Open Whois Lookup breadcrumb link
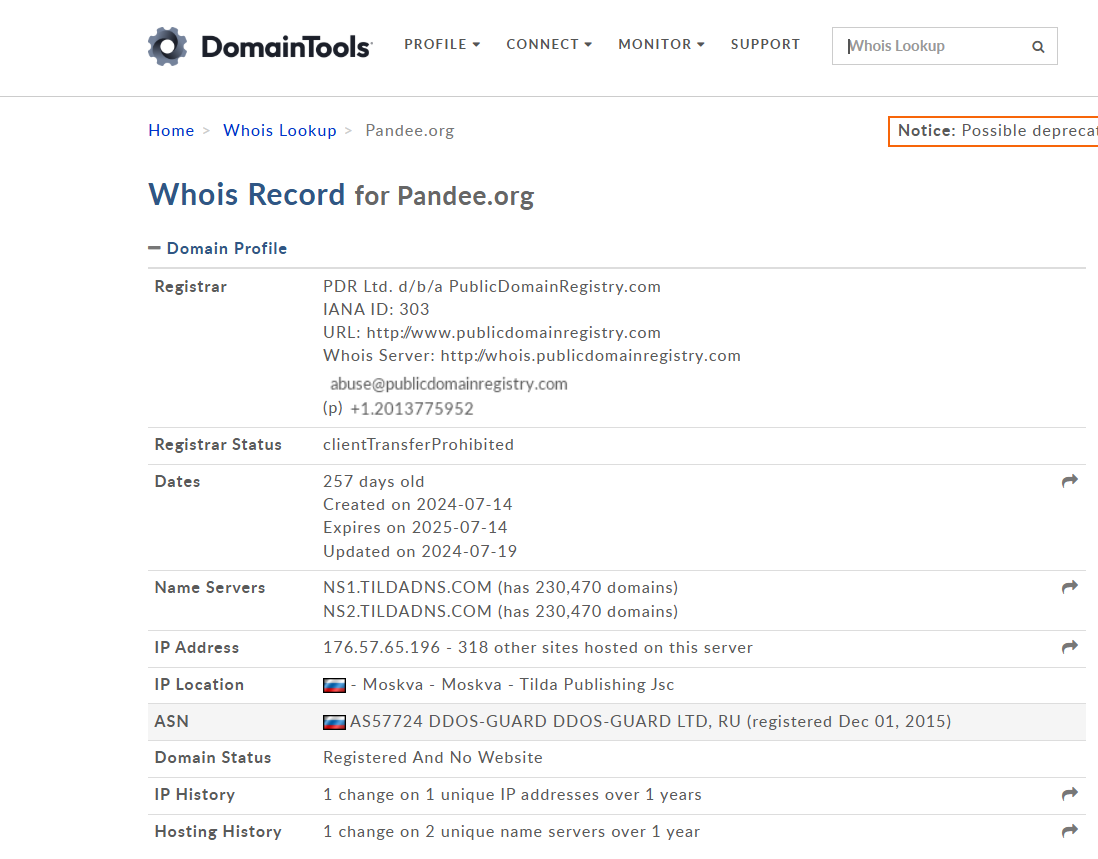This screenshot has width=1098, height=859. click(279, 131)
